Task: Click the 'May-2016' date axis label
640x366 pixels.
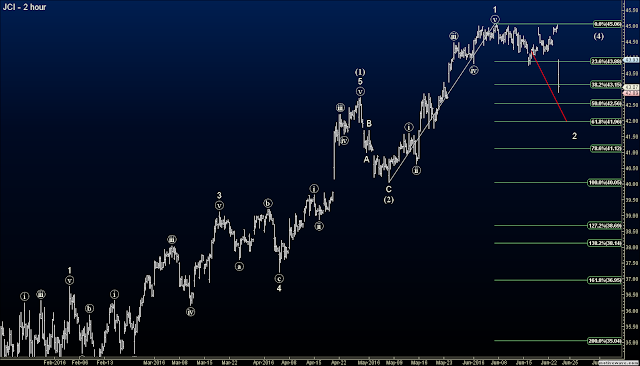Action: [x=369, y=362]
